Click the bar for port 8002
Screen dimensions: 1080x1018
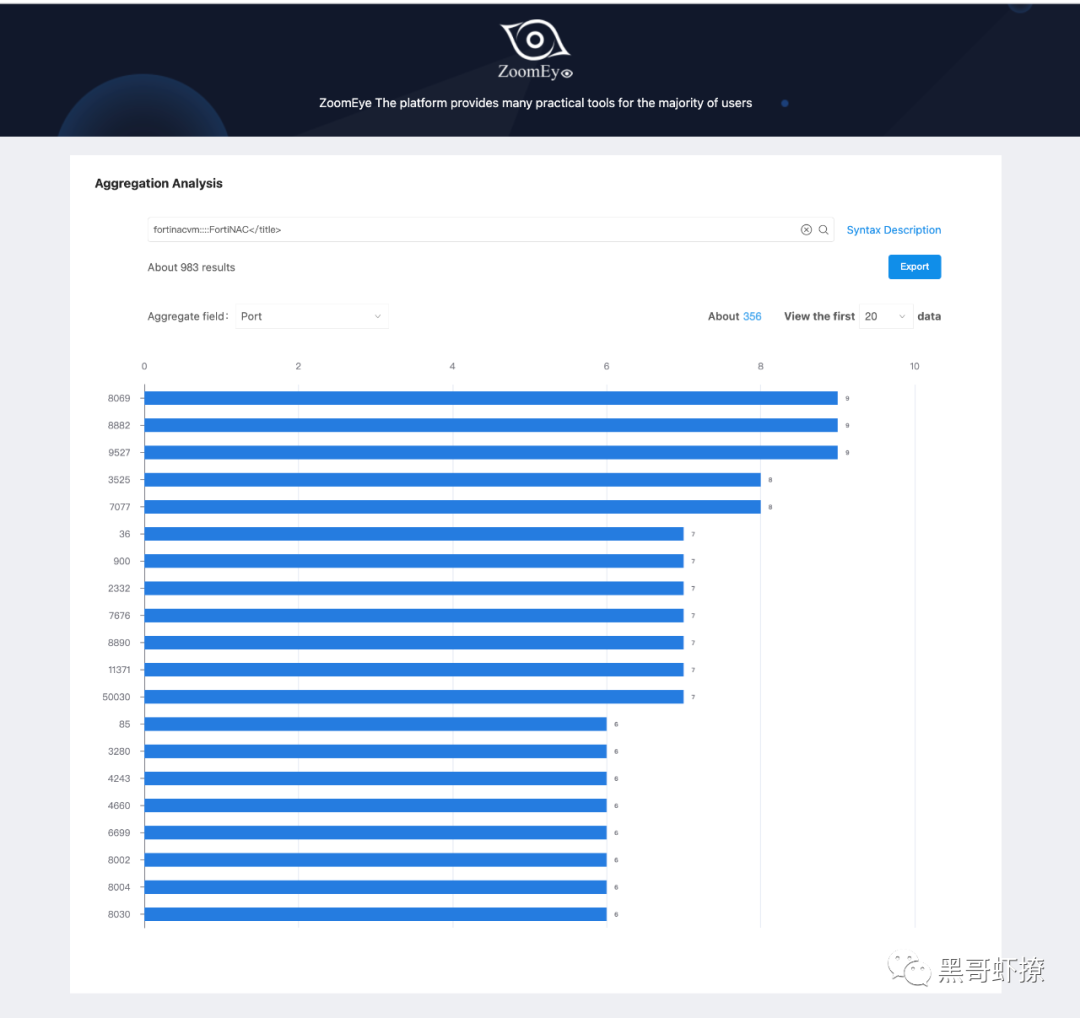click(x=375, y=860)
